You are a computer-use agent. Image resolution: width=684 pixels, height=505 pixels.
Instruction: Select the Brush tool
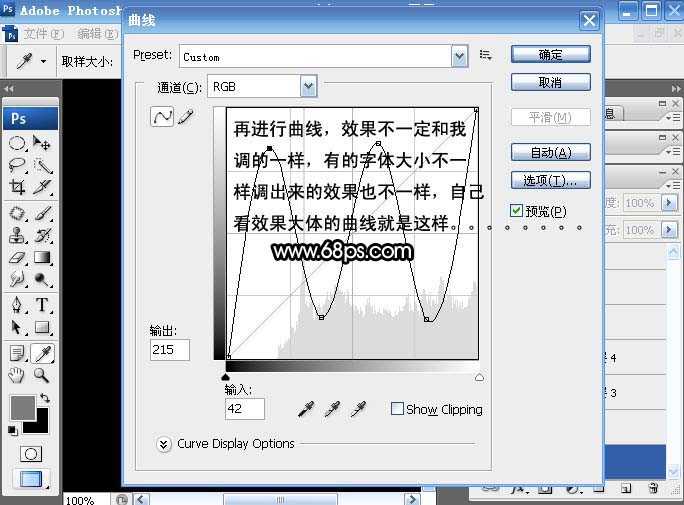tap(42, 213)
